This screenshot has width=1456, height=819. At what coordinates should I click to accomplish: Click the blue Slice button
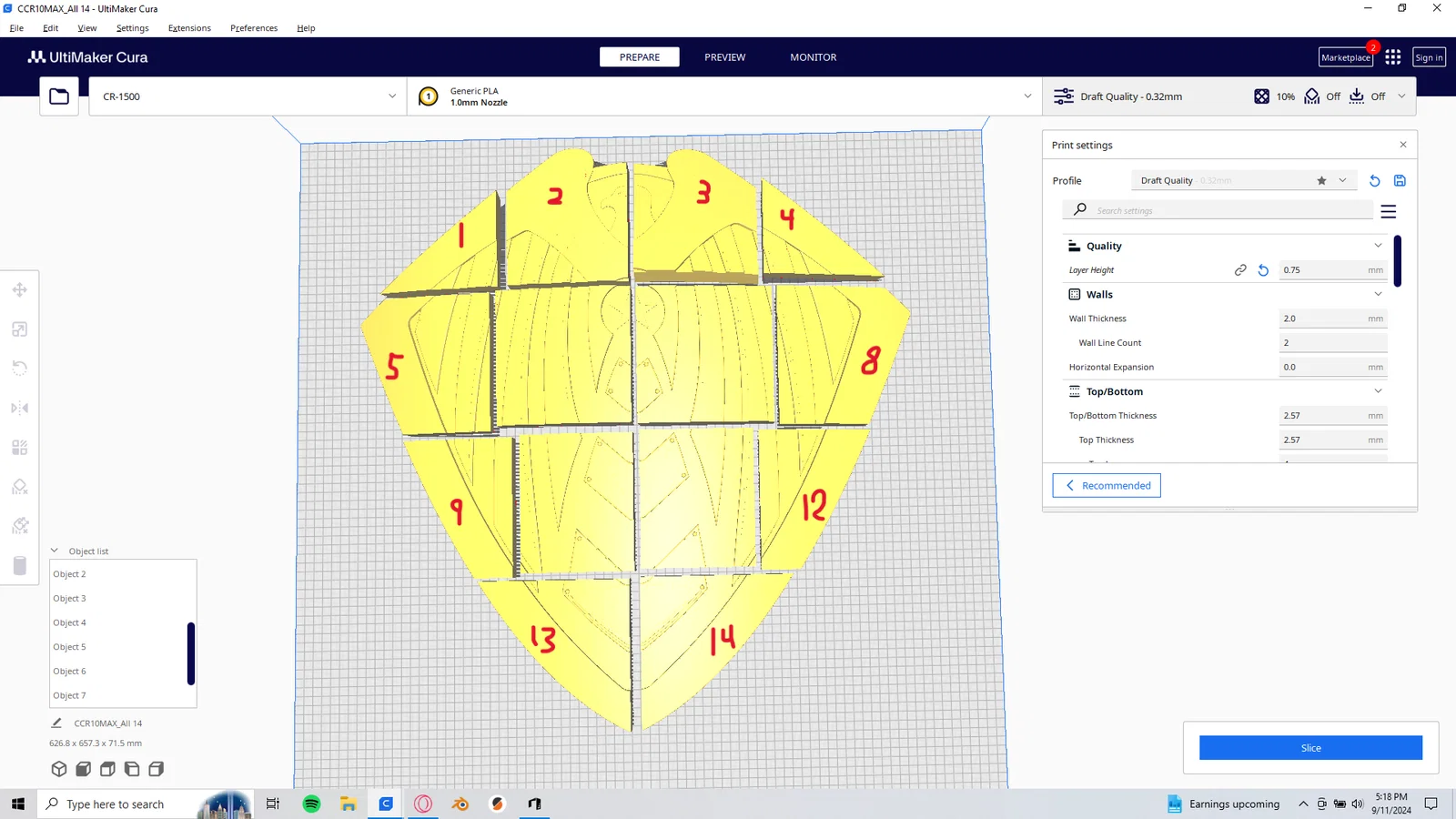click(x=1310, y=748)
